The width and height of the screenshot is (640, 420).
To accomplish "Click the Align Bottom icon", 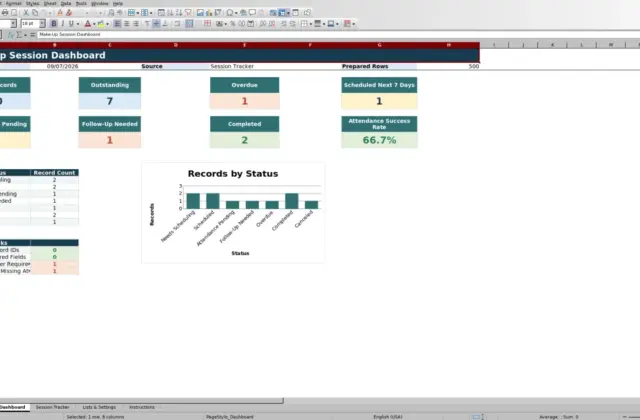I will (x=165, y=24).
